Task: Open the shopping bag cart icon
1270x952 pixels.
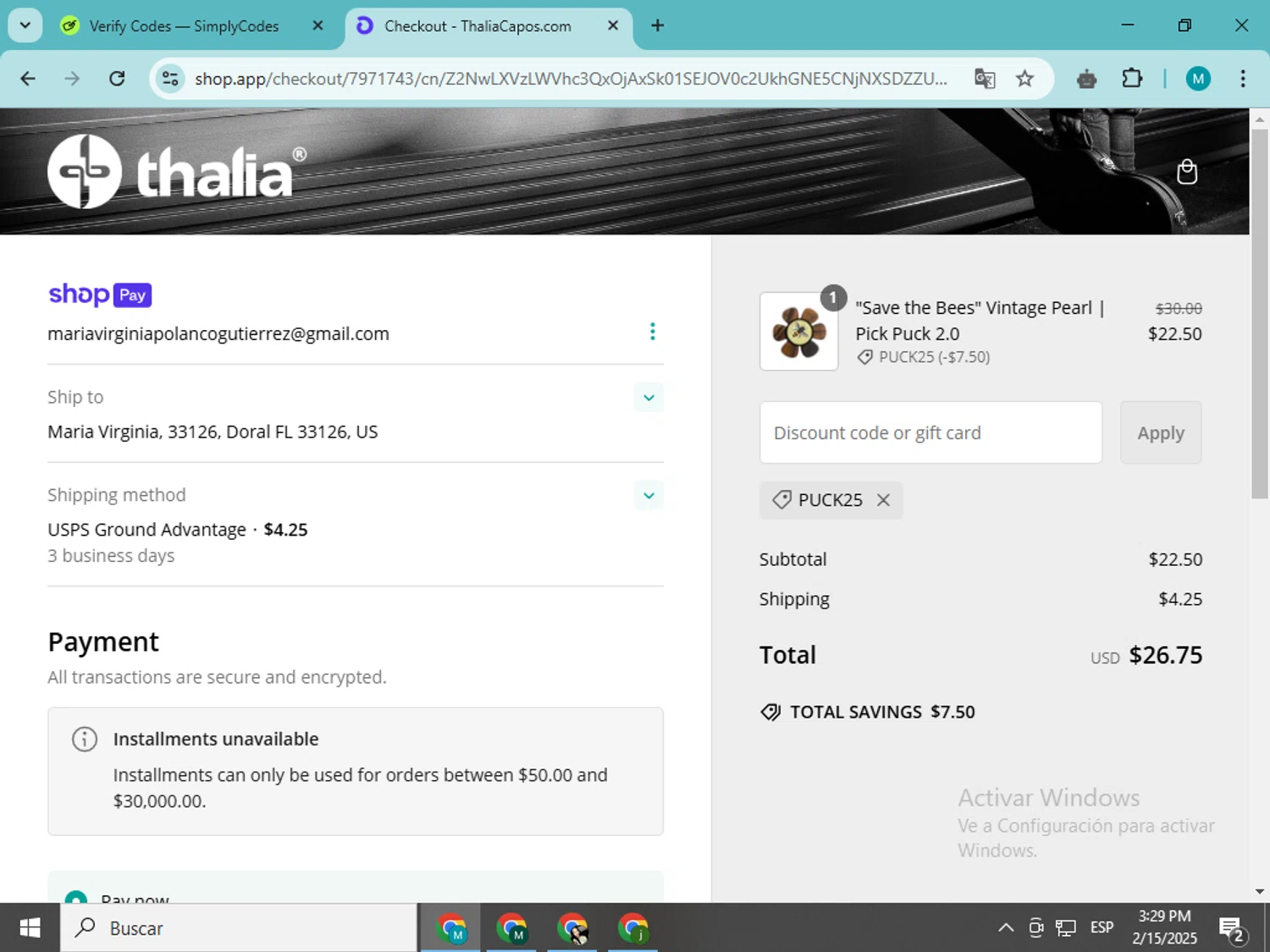Action: point(1187,172)
